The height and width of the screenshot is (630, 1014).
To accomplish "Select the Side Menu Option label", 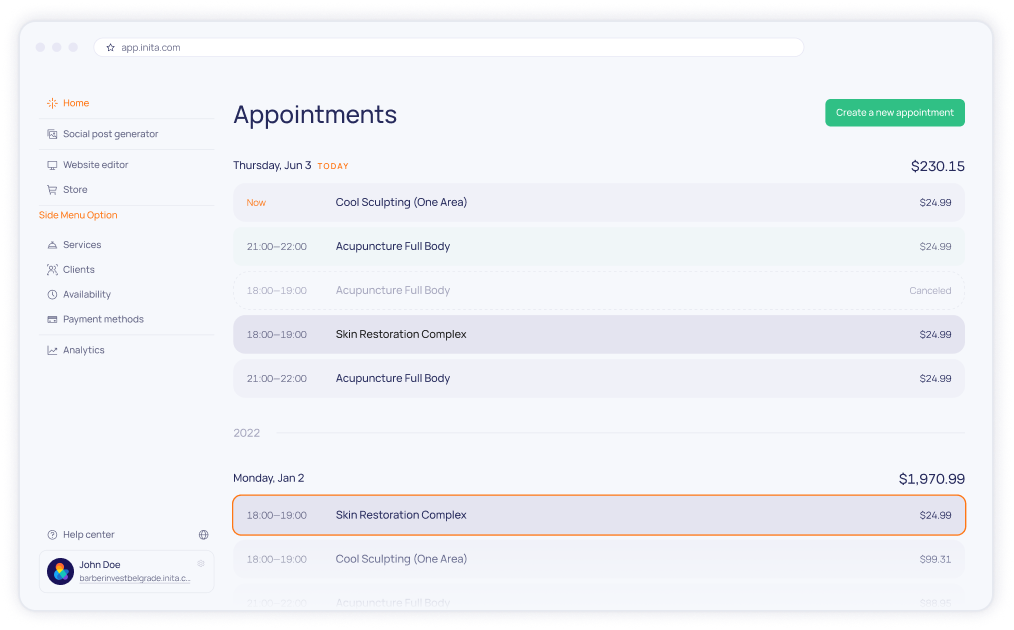I will click(x=78, y=214).
